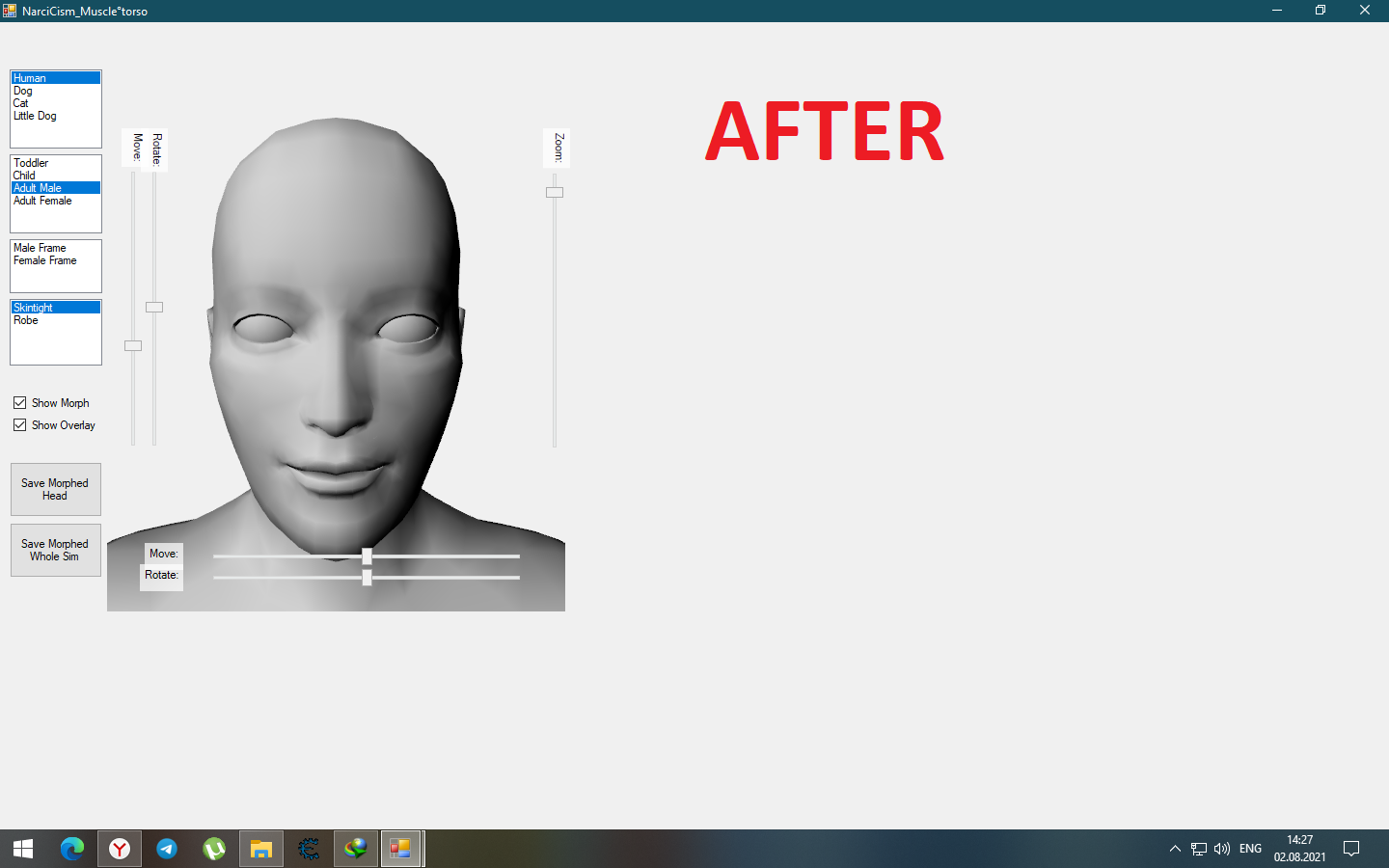Open Yandex Browser from taskbar
The image size is (1389, 868).
point(120,849)
